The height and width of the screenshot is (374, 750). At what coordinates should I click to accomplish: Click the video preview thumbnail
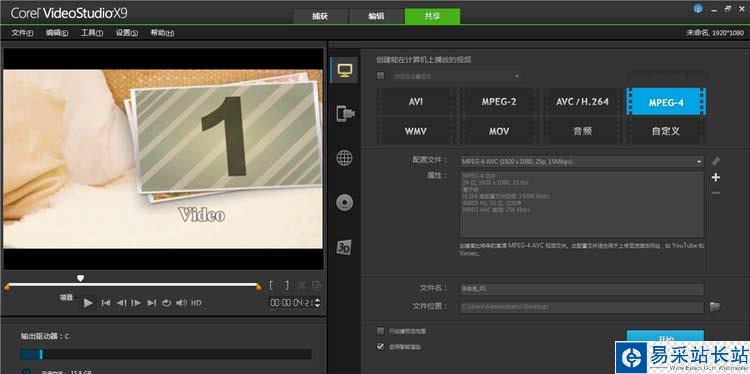click(x=164, y=159)
